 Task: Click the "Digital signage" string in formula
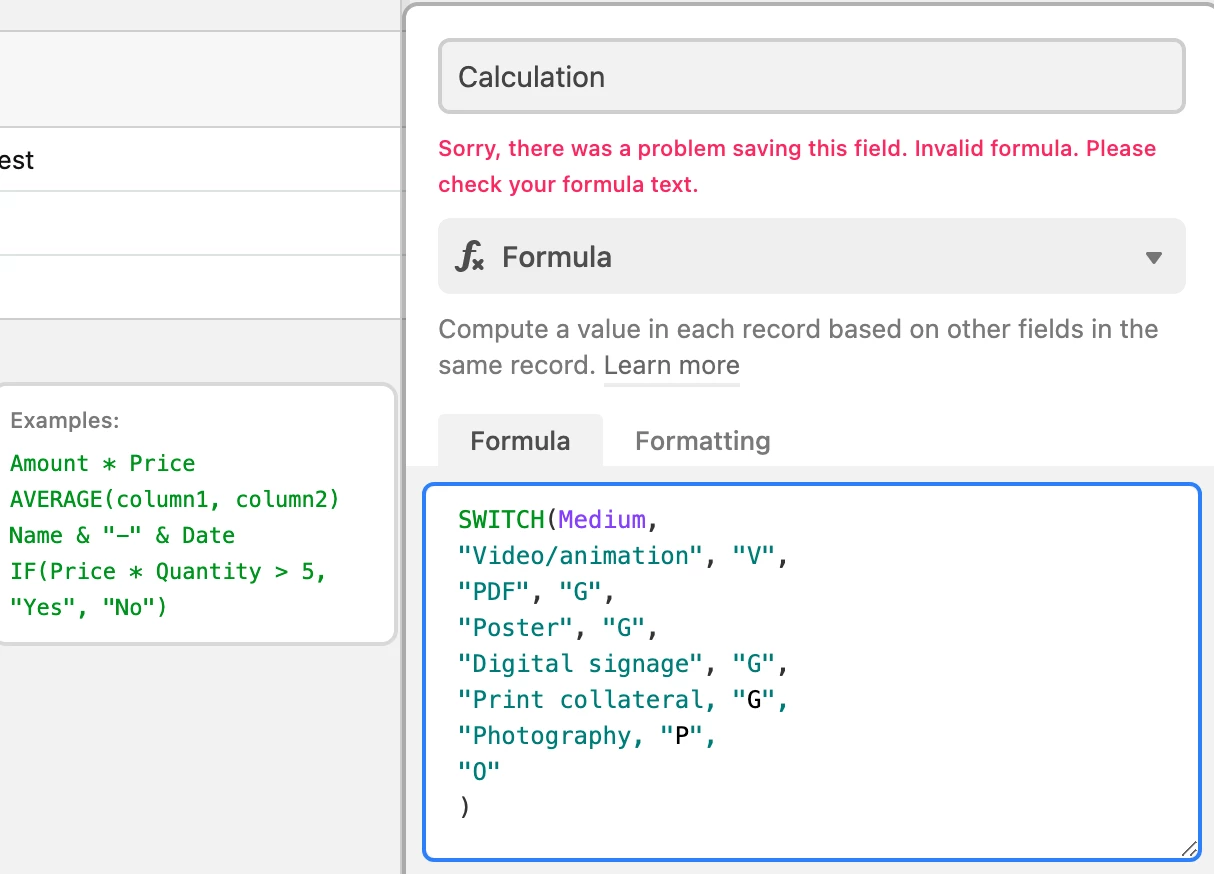581,664
